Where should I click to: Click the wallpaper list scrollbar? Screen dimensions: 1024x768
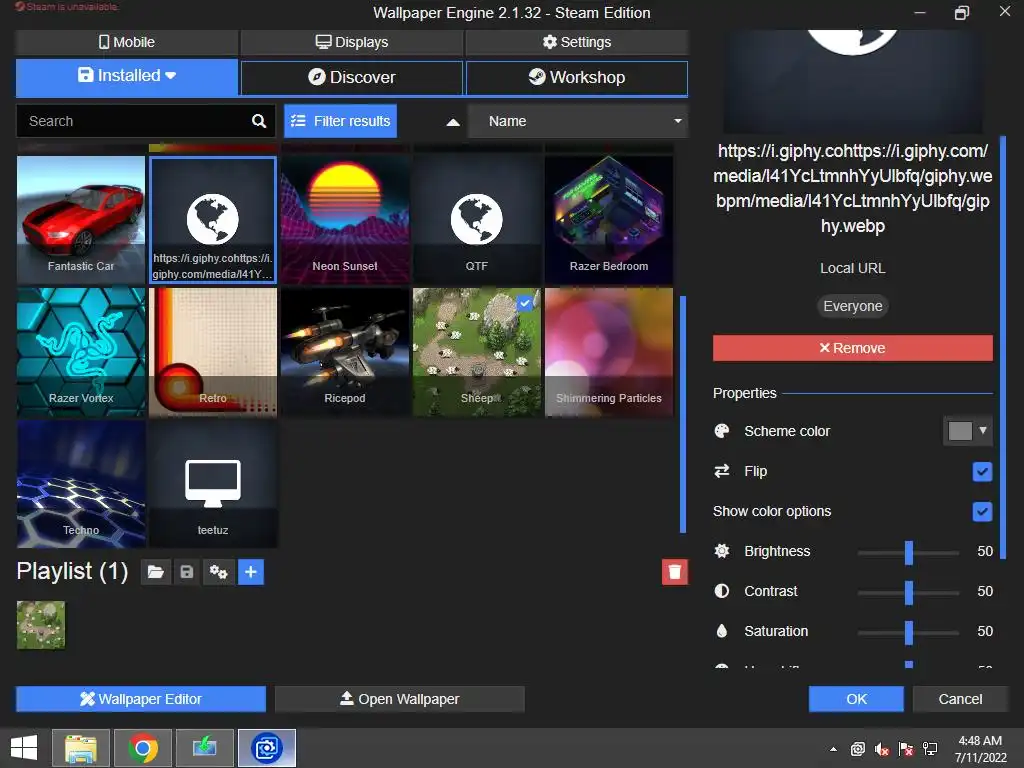(683, 414)
